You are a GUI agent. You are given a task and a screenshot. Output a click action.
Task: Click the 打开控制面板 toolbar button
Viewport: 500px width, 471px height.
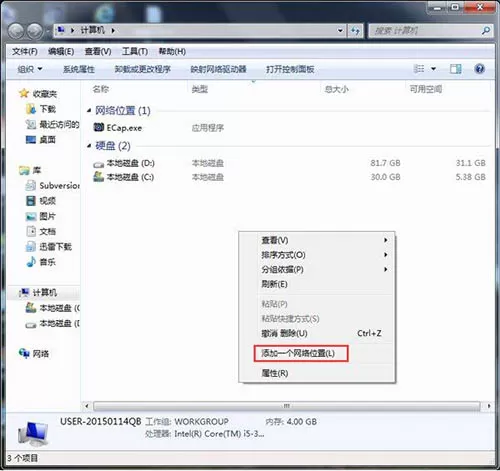(x=290, y=69)
